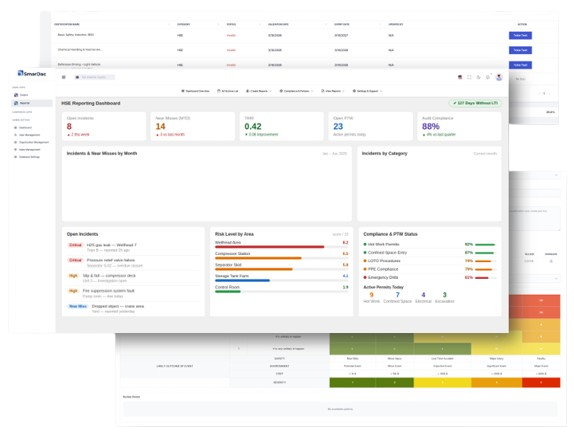Click Take Test for Basic Safety Induction in back window
Viewport: 574px width, 435px height.
tap(520, 36)
